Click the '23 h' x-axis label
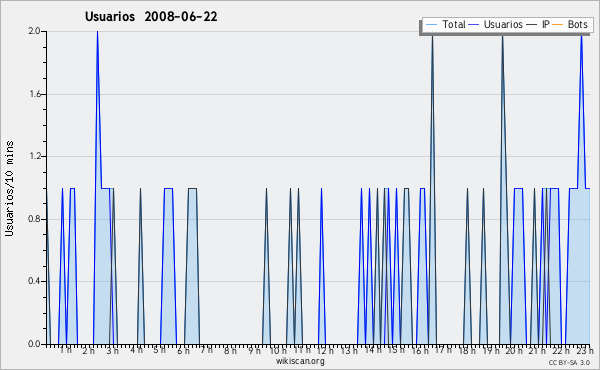The width and height of the screenshot is (600, 370). tap(585, 350)
